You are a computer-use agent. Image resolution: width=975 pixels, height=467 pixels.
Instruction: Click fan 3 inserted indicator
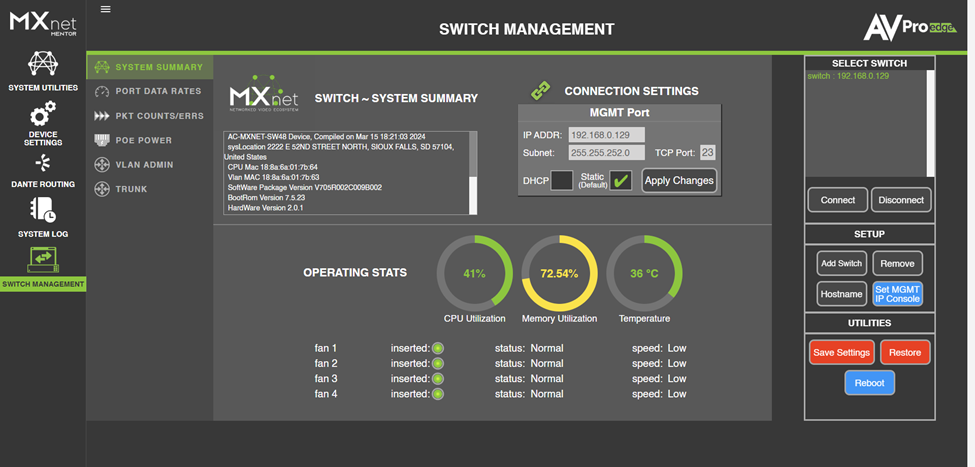[438, 379]
